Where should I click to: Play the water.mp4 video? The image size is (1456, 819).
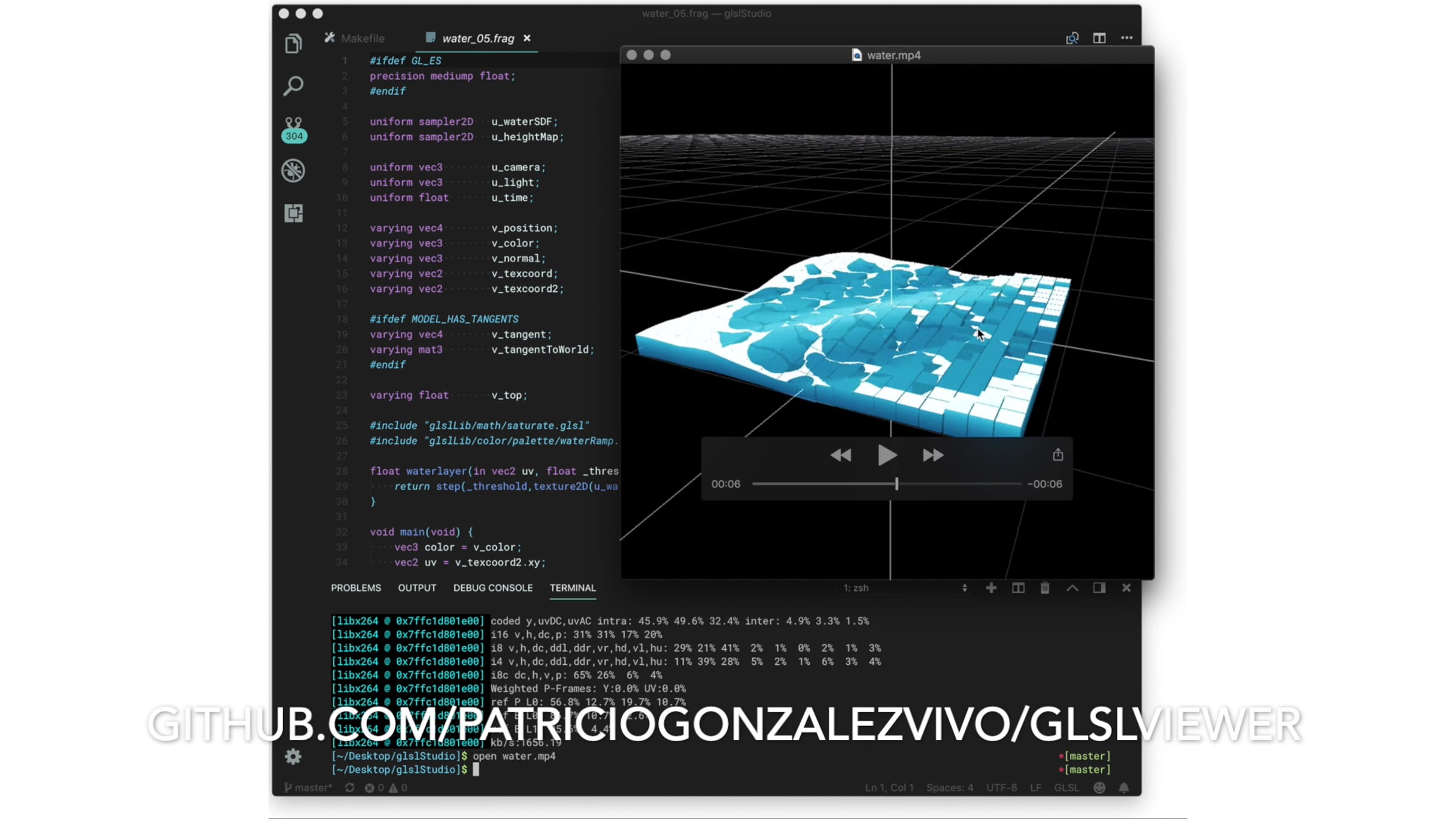coord(887,455)
